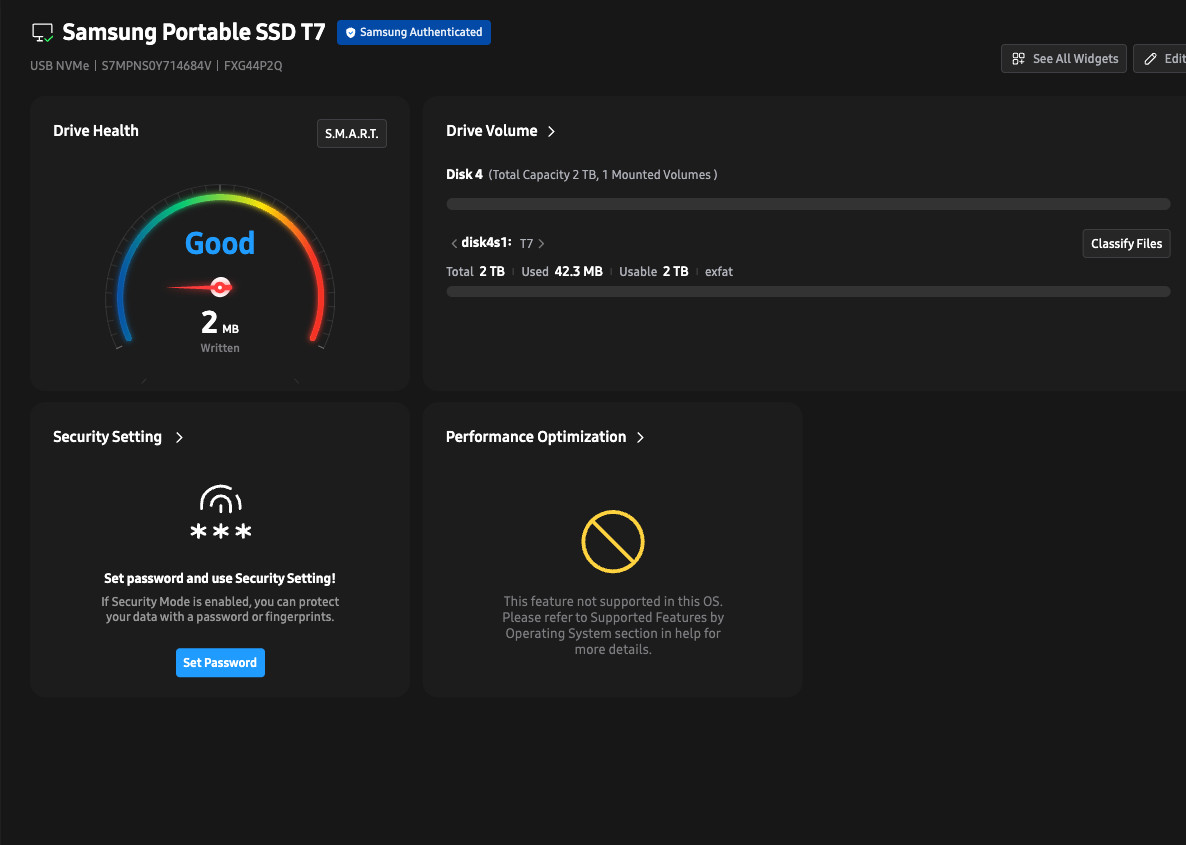Click the yellow not-supported prohibition icon
Image resolution: width=1186 pixels, height=845 pixels.
click(x=613, y=542)
